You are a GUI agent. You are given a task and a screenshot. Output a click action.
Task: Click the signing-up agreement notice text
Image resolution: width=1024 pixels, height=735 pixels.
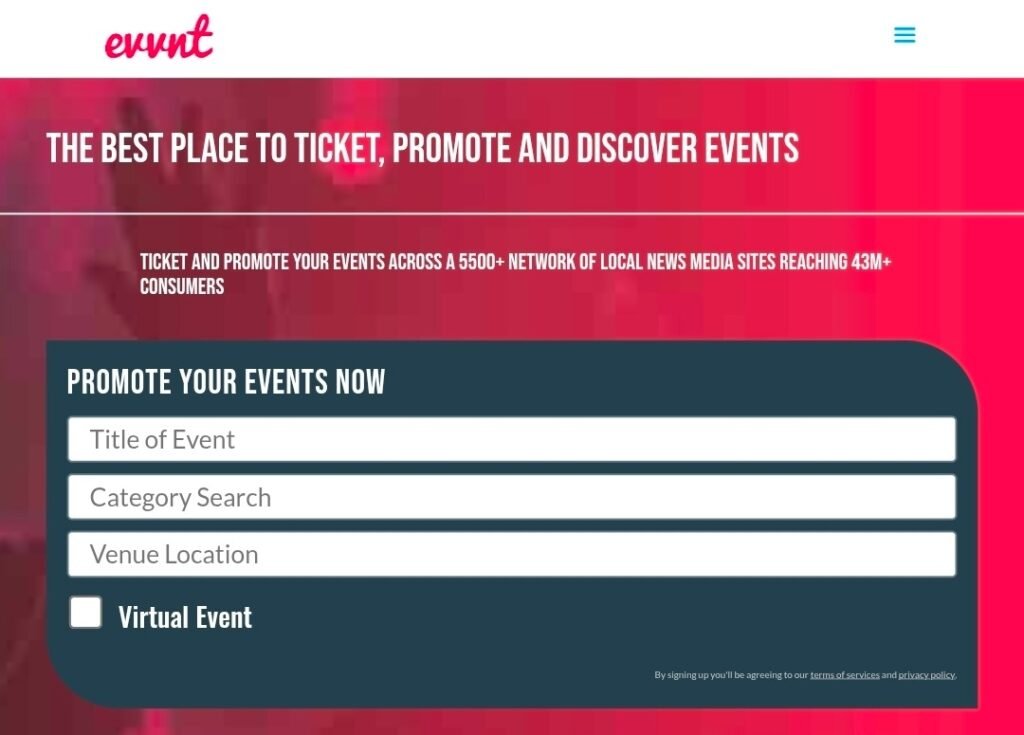[730, 675]
